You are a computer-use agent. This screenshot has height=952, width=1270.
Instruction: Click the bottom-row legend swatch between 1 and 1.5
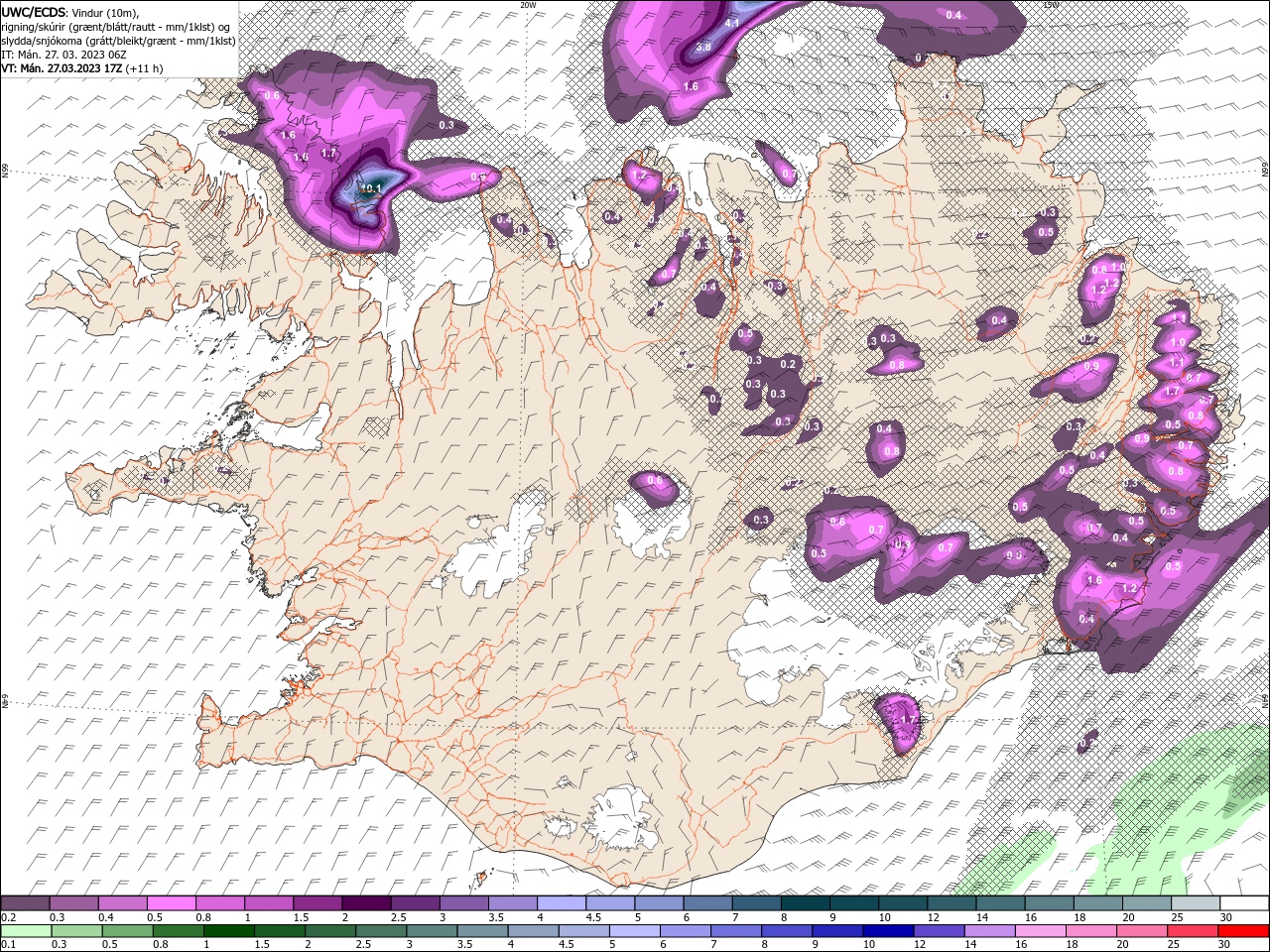[228, 930]
